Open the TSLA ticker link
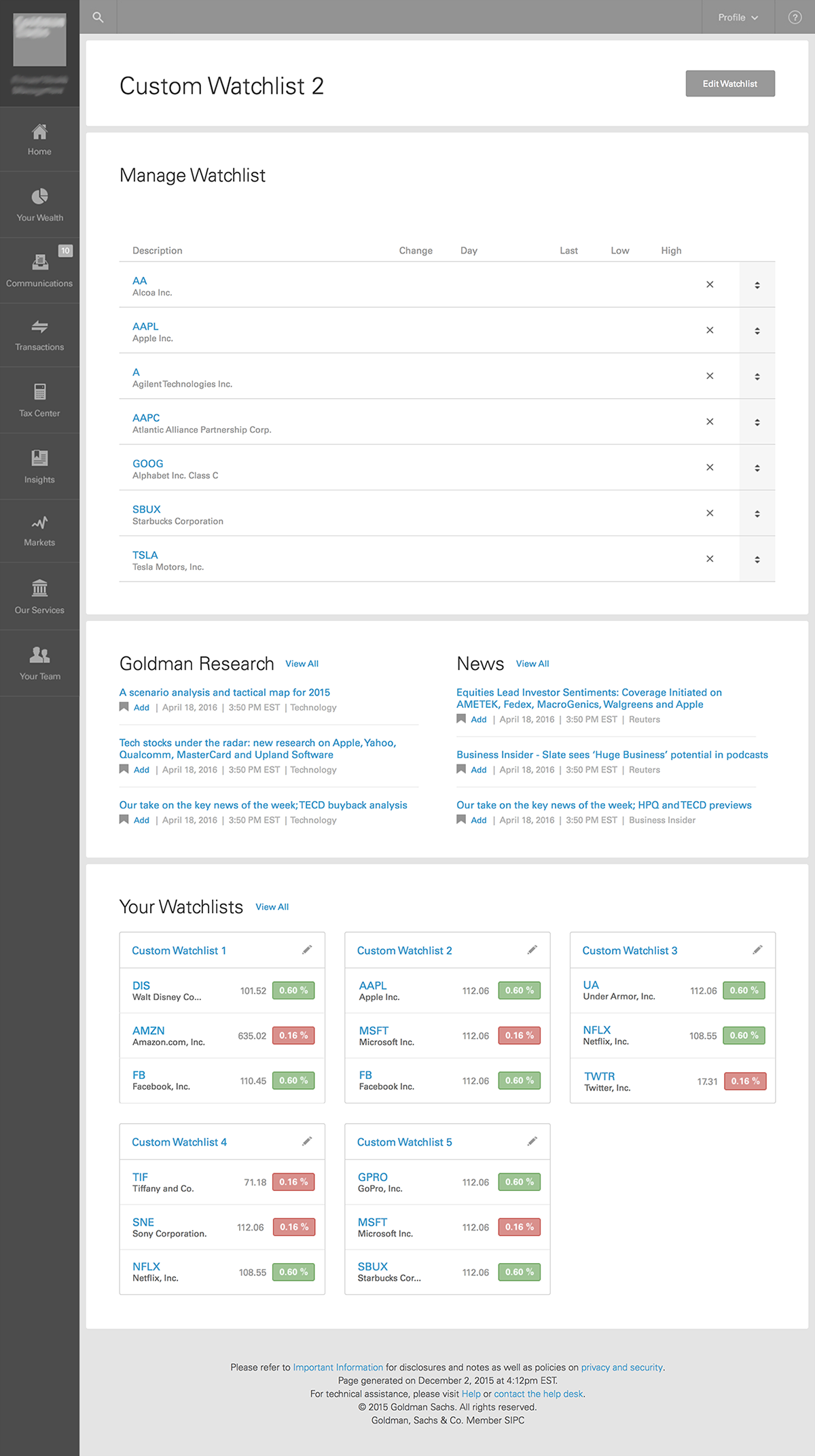 (145, 555)
